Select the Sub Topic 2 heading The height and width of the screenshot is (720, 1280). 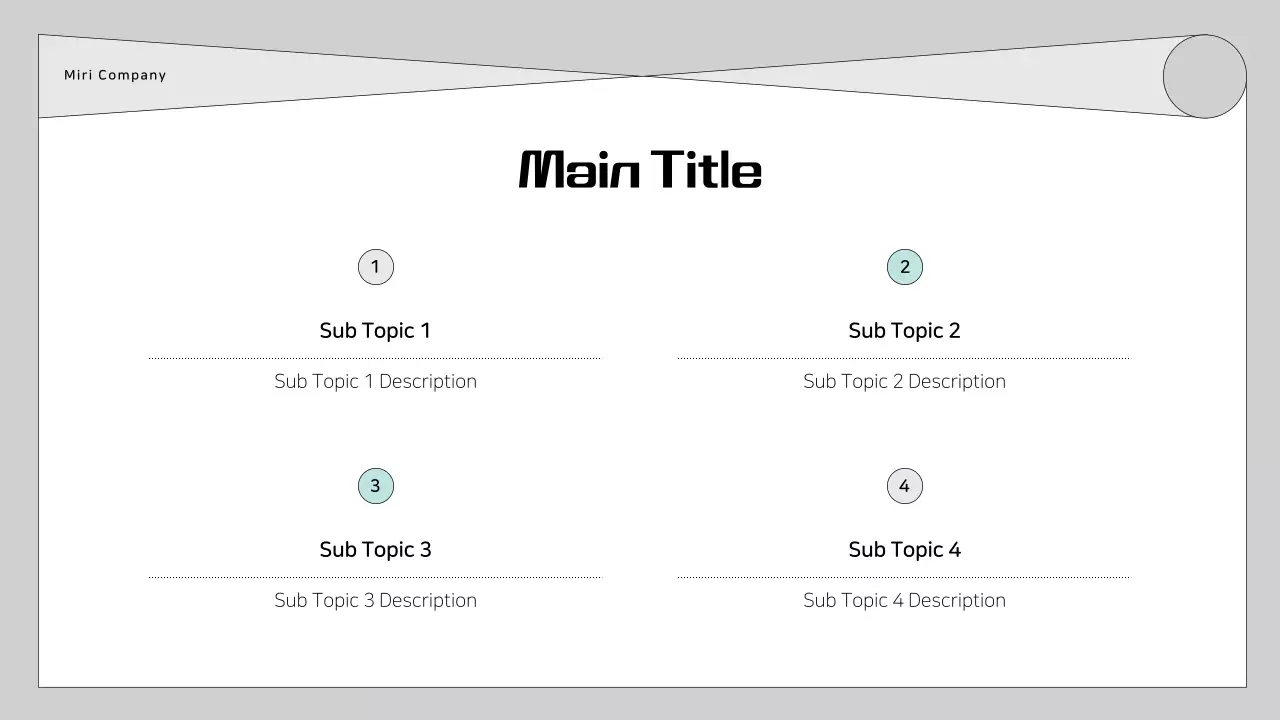click(x=904, y=331)
